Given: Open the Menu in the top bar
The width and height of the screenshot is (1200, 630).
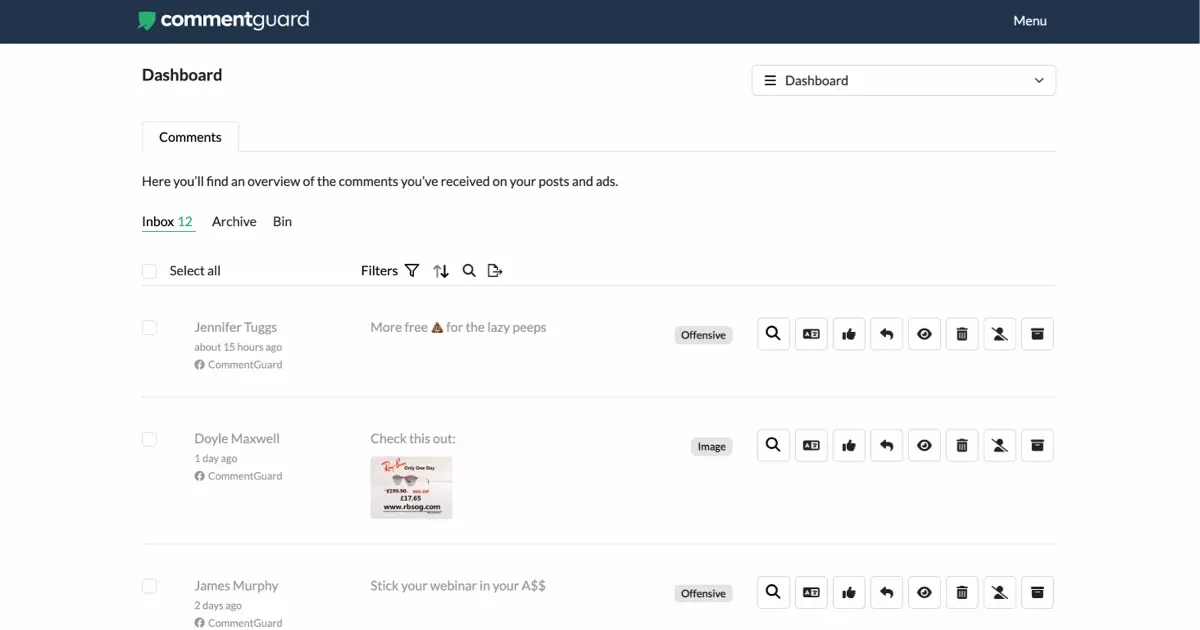Looking at the screenshot, I should tap(1030, 20).
